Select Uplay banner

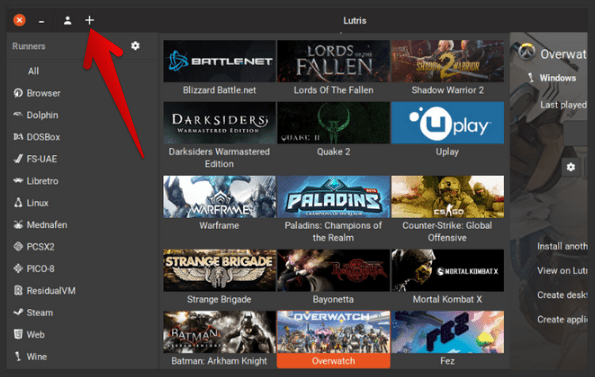point(447,123)
